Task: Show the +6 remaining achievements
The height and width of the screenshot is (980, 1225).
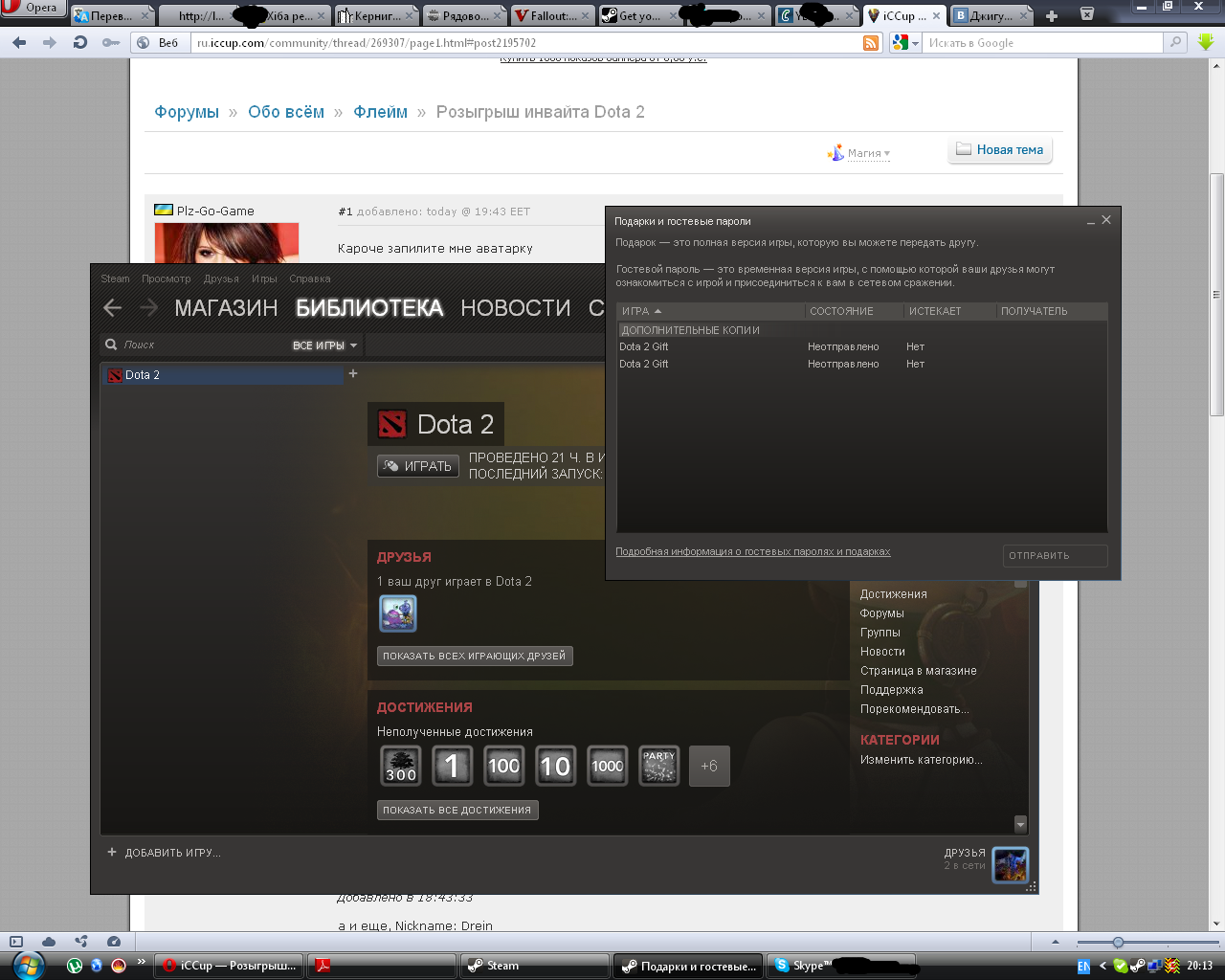Action: coord(709,766)
